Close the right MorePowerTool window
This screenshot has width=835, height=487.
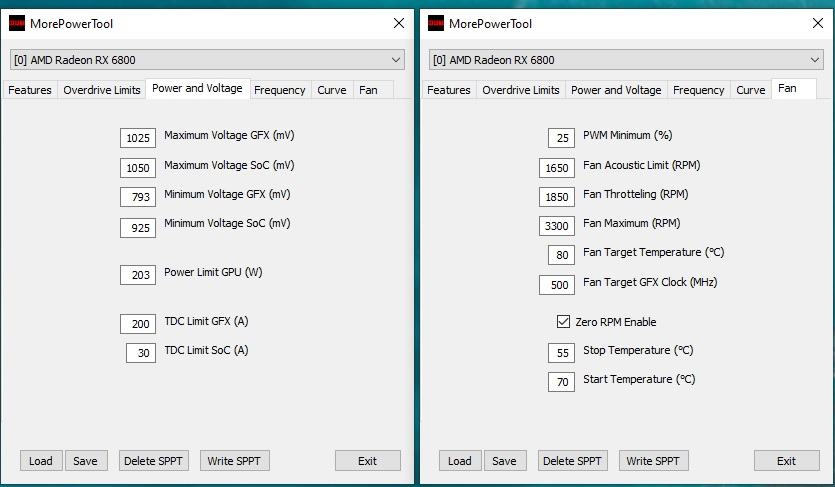click(818, 23)
